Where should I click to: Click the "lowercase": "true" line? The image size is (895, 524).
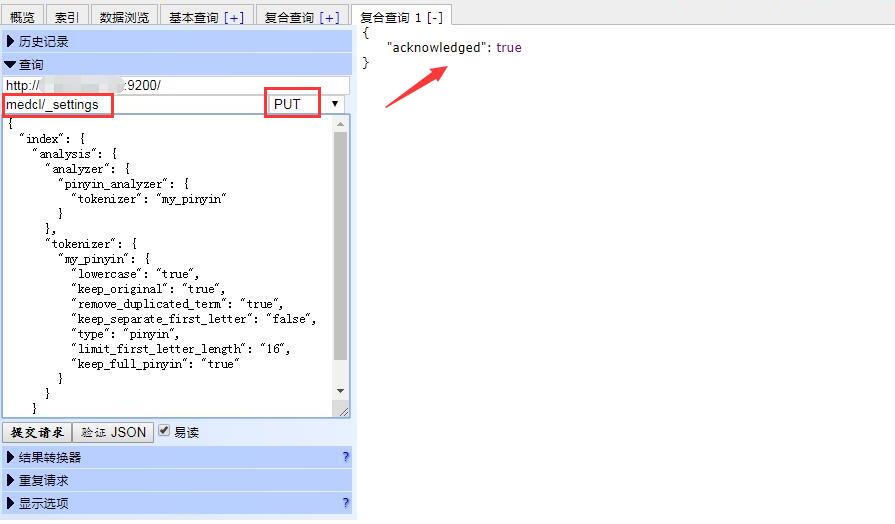135,274
